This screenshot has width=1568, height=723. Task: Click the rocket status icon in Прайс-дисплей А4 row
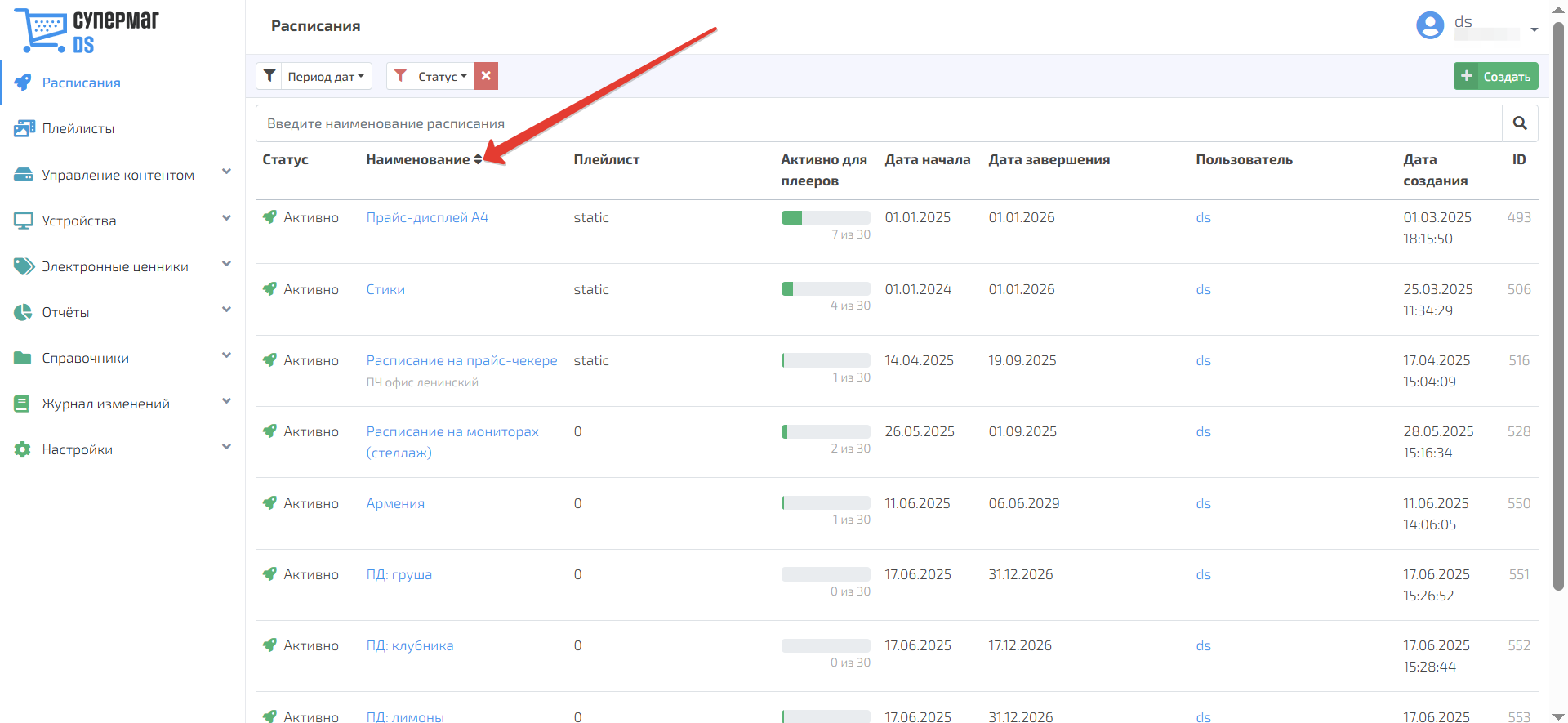click(x=269, y=217)
